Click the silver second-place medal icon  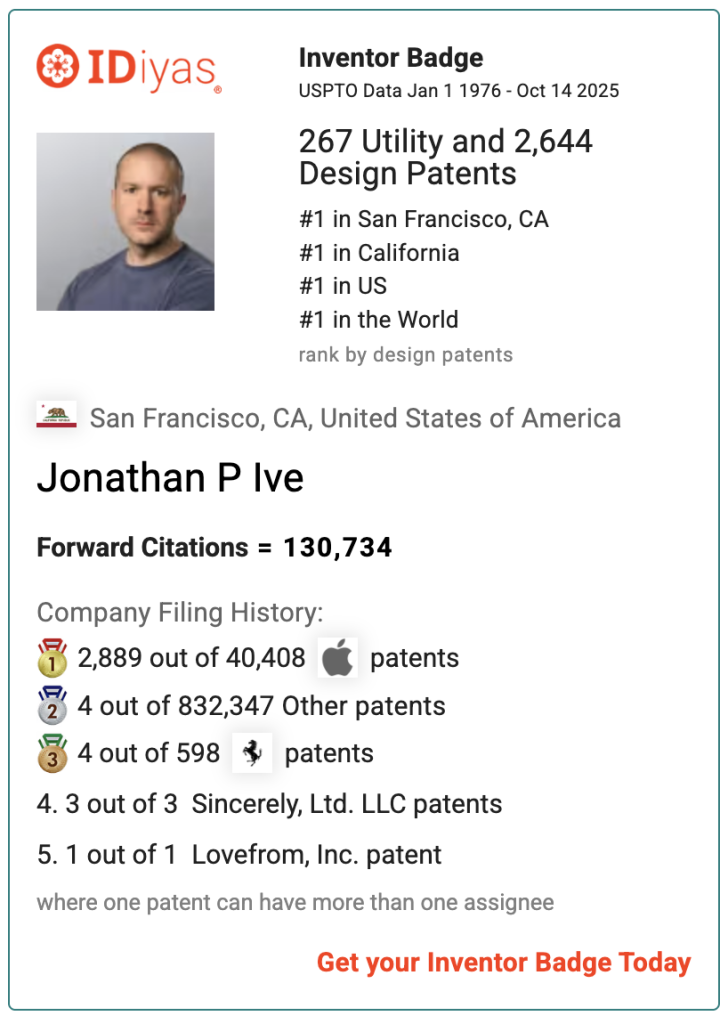[x=52, y=706]
